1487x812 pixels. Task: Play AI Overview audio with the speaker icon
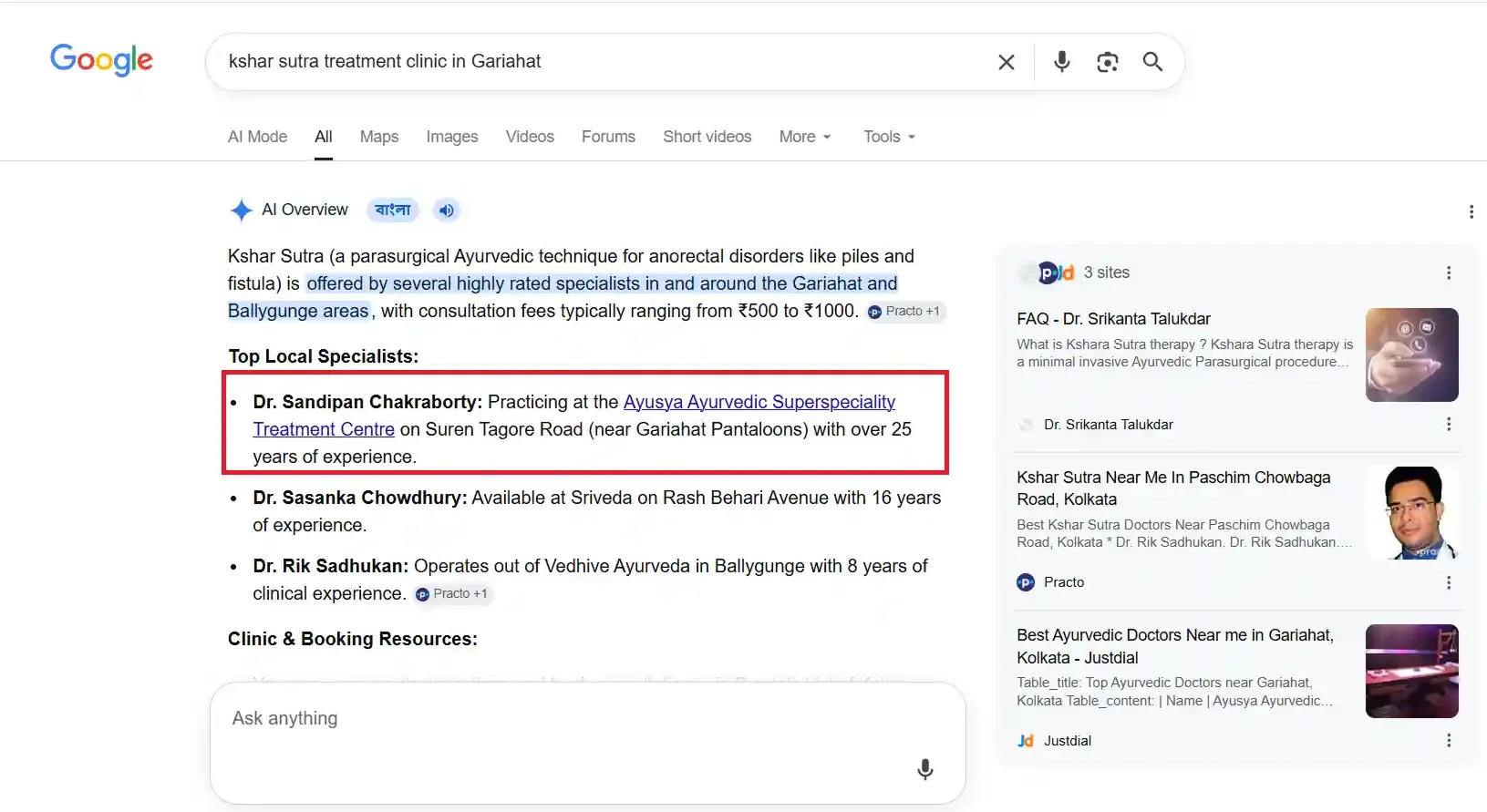(446, 211)
